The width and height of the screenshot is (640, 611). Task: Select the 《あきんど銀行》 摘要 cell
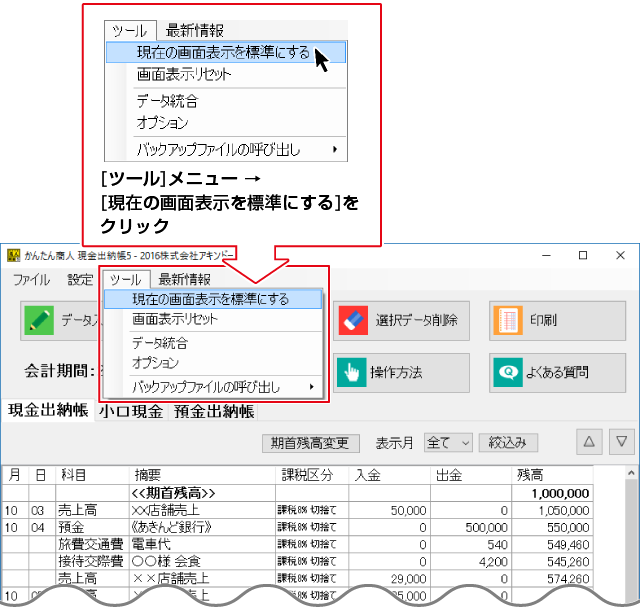[x=202, y=526]
